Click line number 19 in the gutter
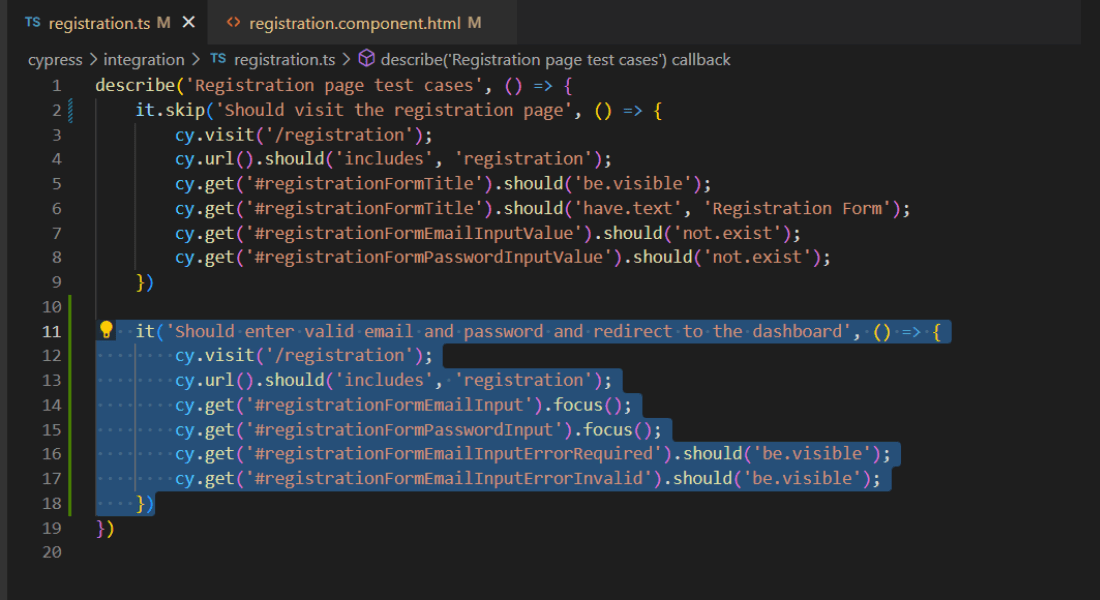Image resolution: width=1100 pixels, height=600 pixels. (x=52, y=528)
